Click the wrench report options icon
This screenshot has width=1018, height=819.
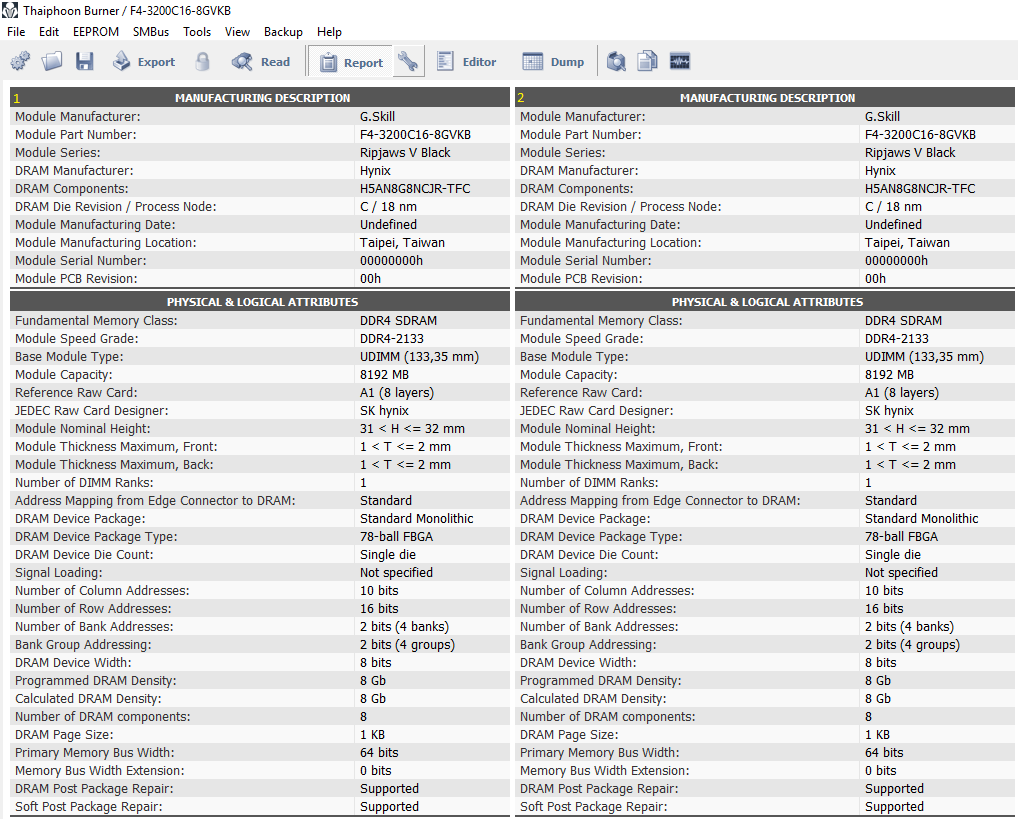pos(408,62)
